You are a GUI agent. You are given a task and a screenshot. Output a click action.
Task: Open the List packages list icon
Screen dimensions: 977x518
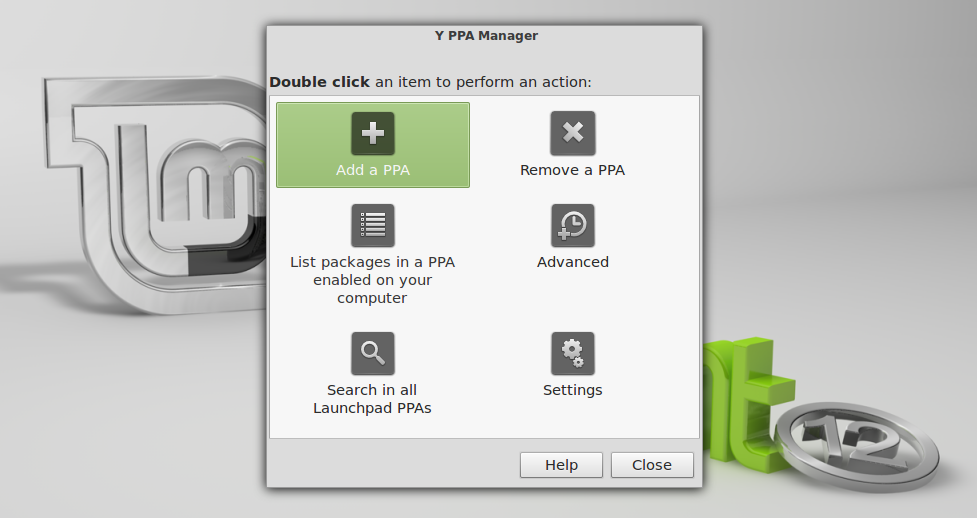click(373, 226)
